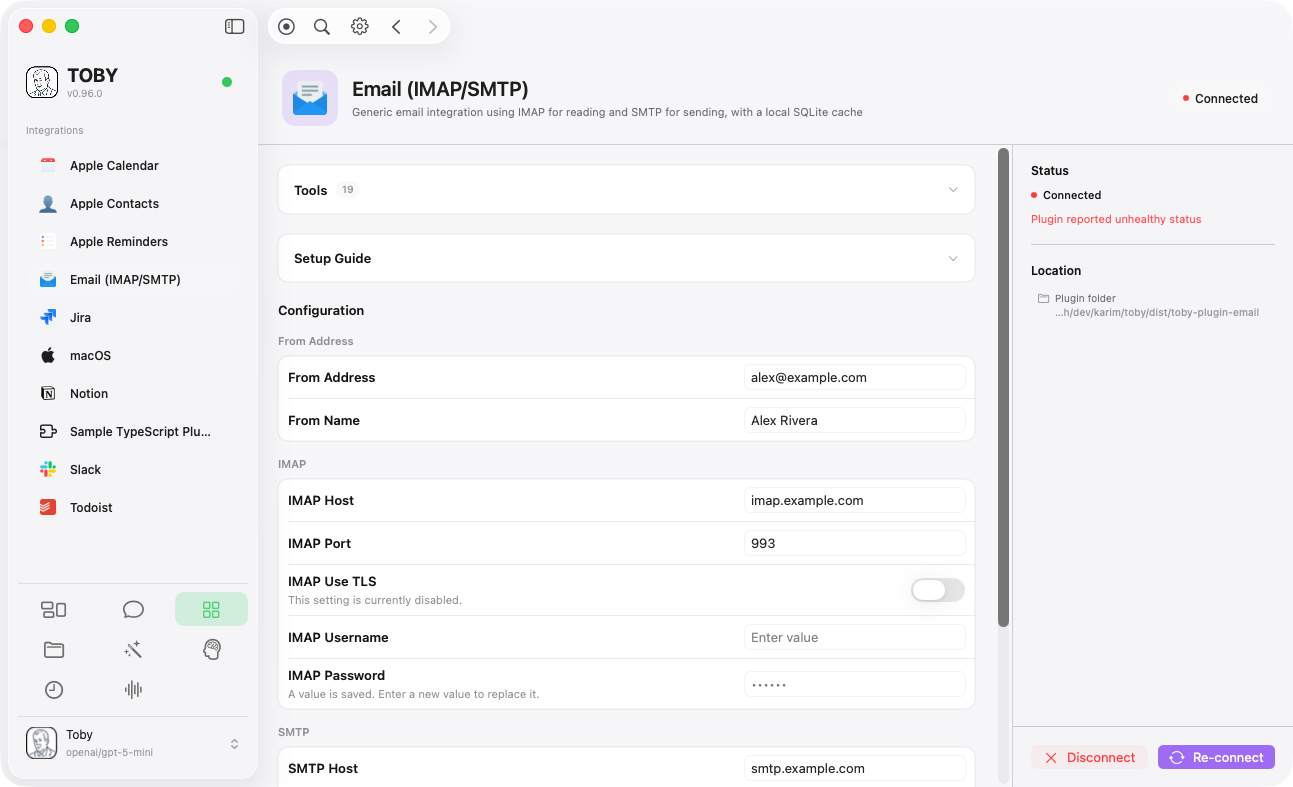The height and width of the screenshot is (787, 1293).
Task: Open settings via the gear icon
Action: click(x=360, y=27)
